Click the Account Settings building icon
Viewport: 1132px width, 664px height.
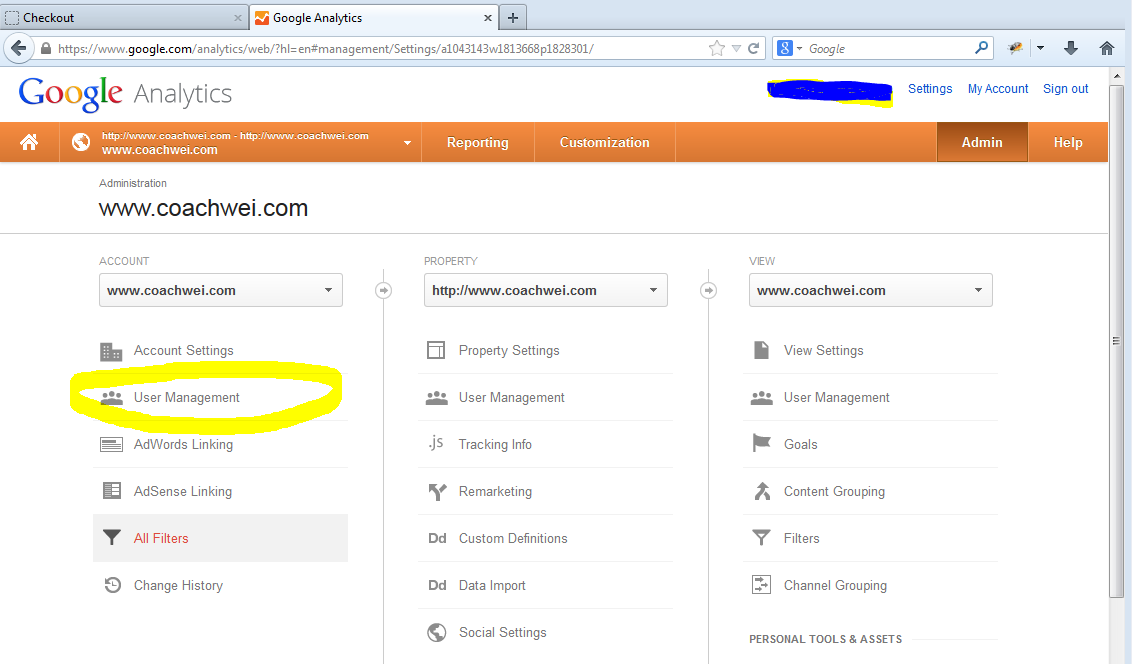tap(111, 351)
